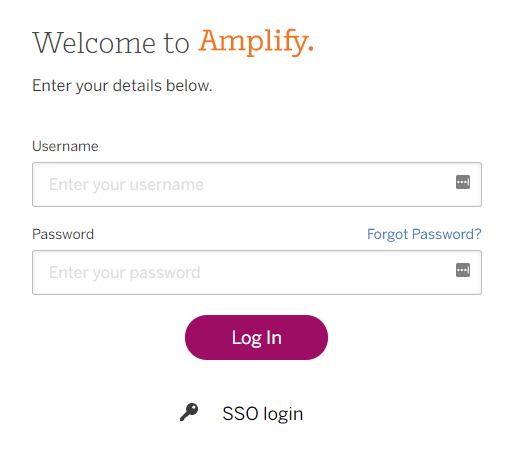Click the Password field label
Screen dimensions: 506x452
click(63, 234)
